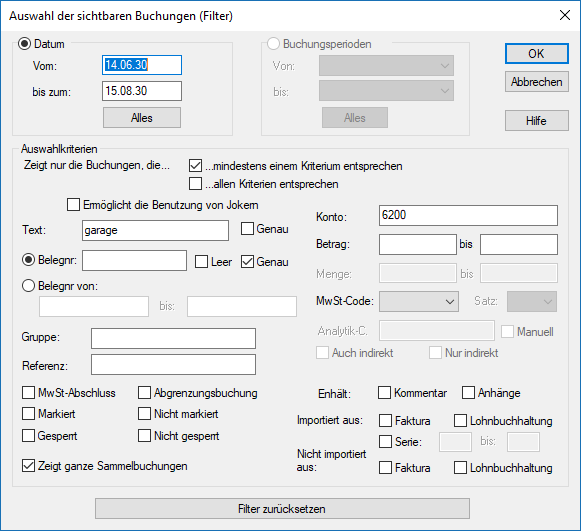Screen dimensions: 581x531
Task: Enable Ermöglicht die Benutzung von Jokern
Action: coord(73,205)
